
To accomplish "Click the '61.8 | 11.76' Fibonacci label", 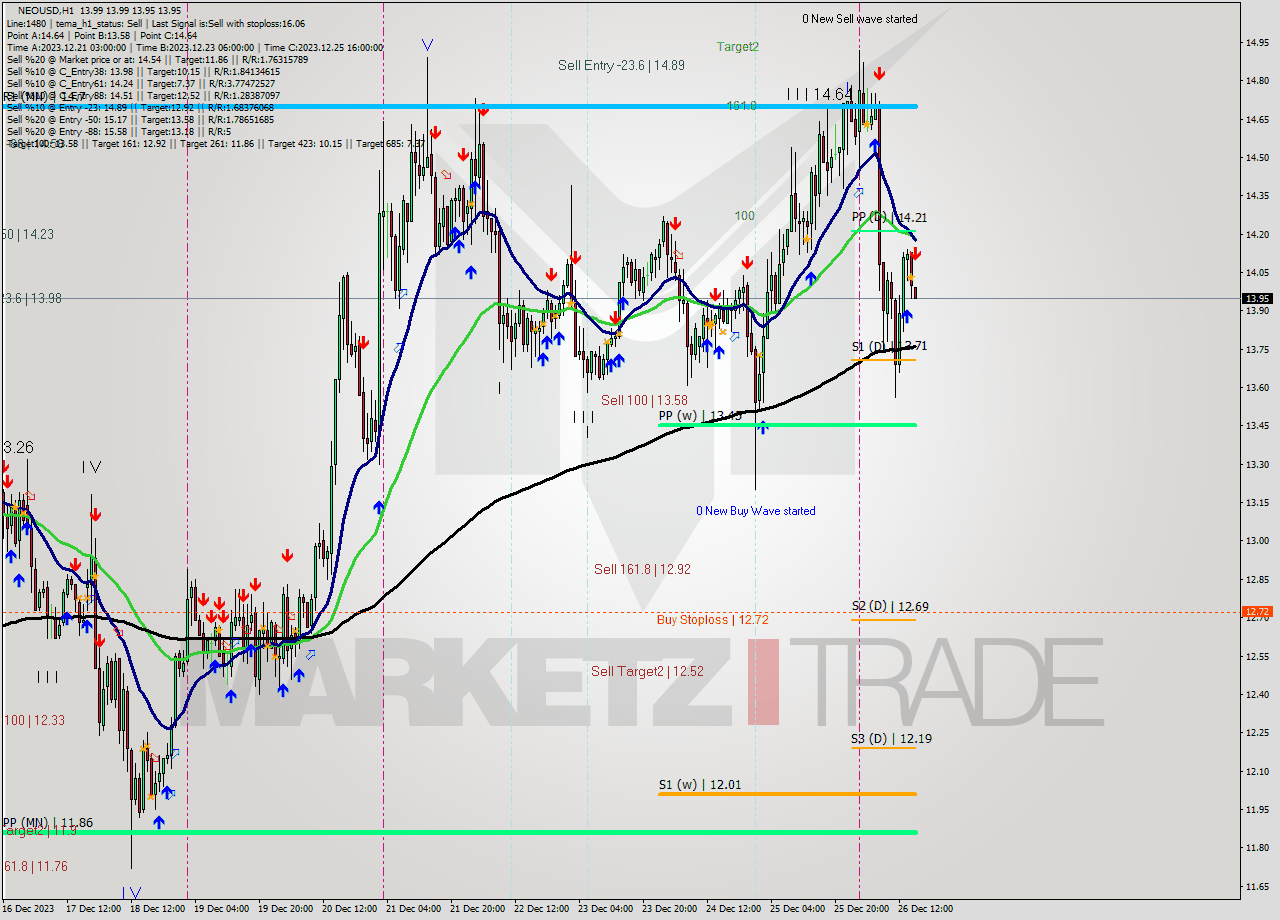I will tap(35, 867).
